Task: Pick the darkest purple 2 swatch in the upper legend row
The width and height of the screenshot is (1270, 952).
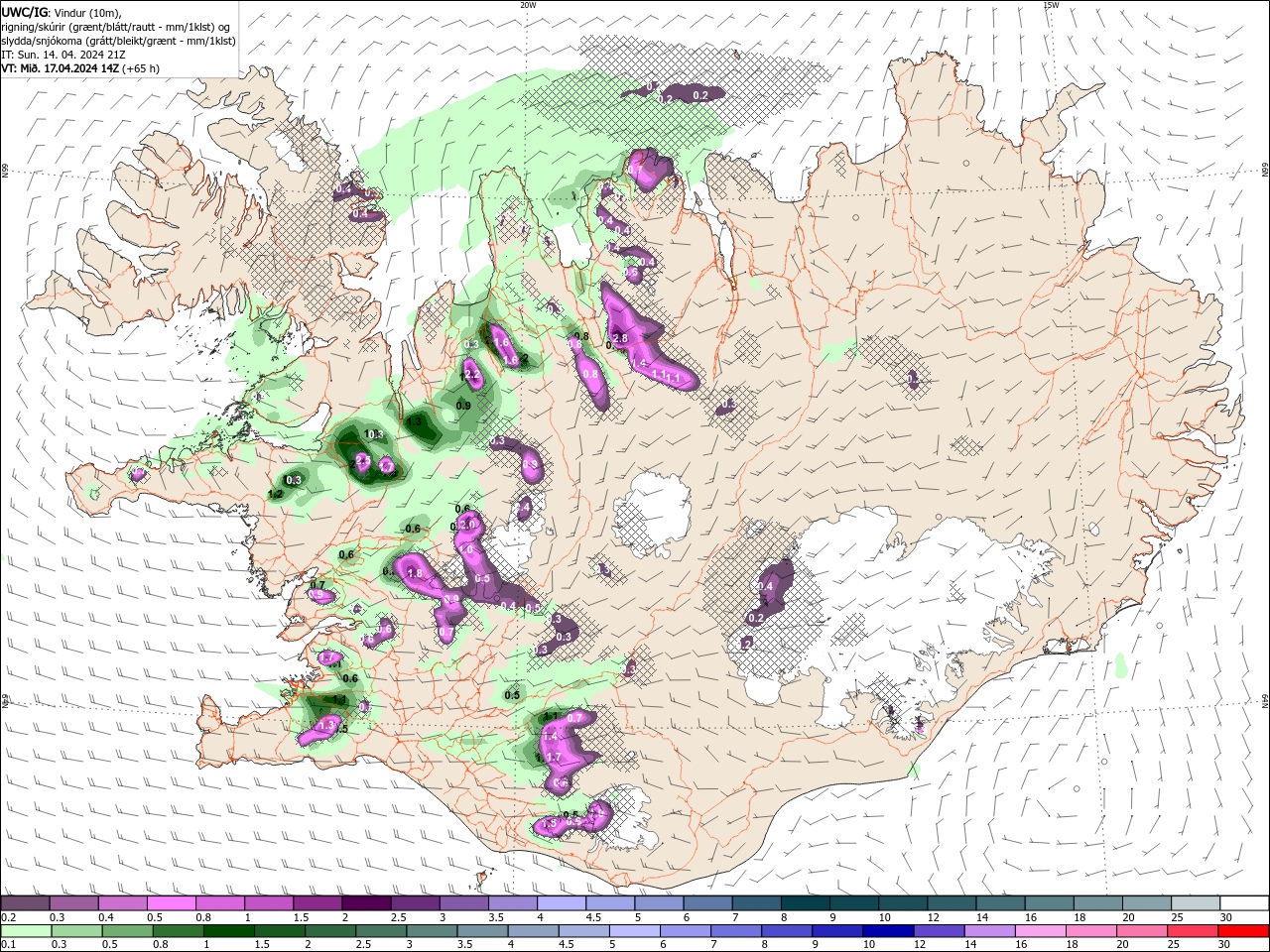Action: [366, 902]
